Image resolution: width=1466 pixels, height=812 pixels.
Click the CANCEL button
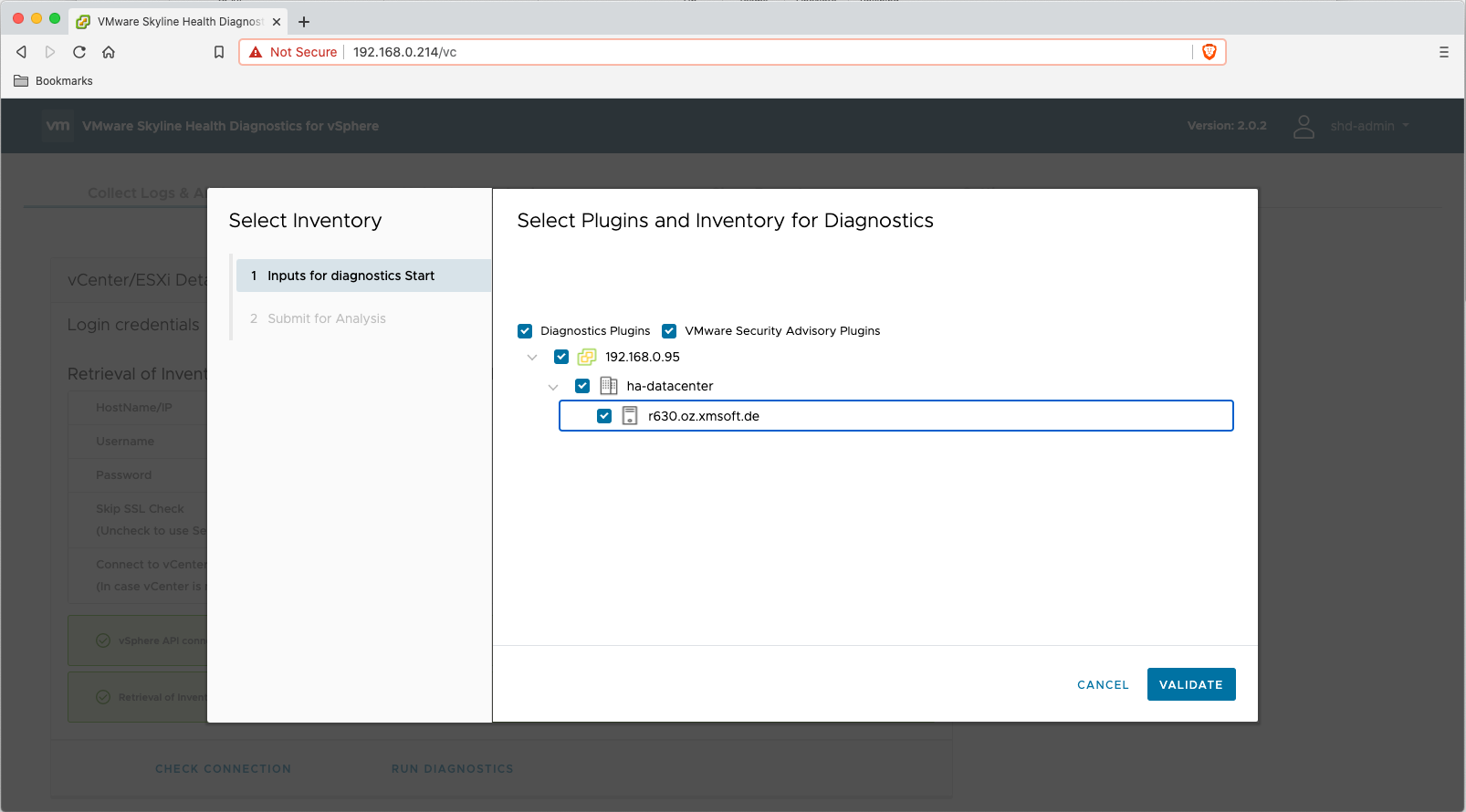coord(1103,684)
